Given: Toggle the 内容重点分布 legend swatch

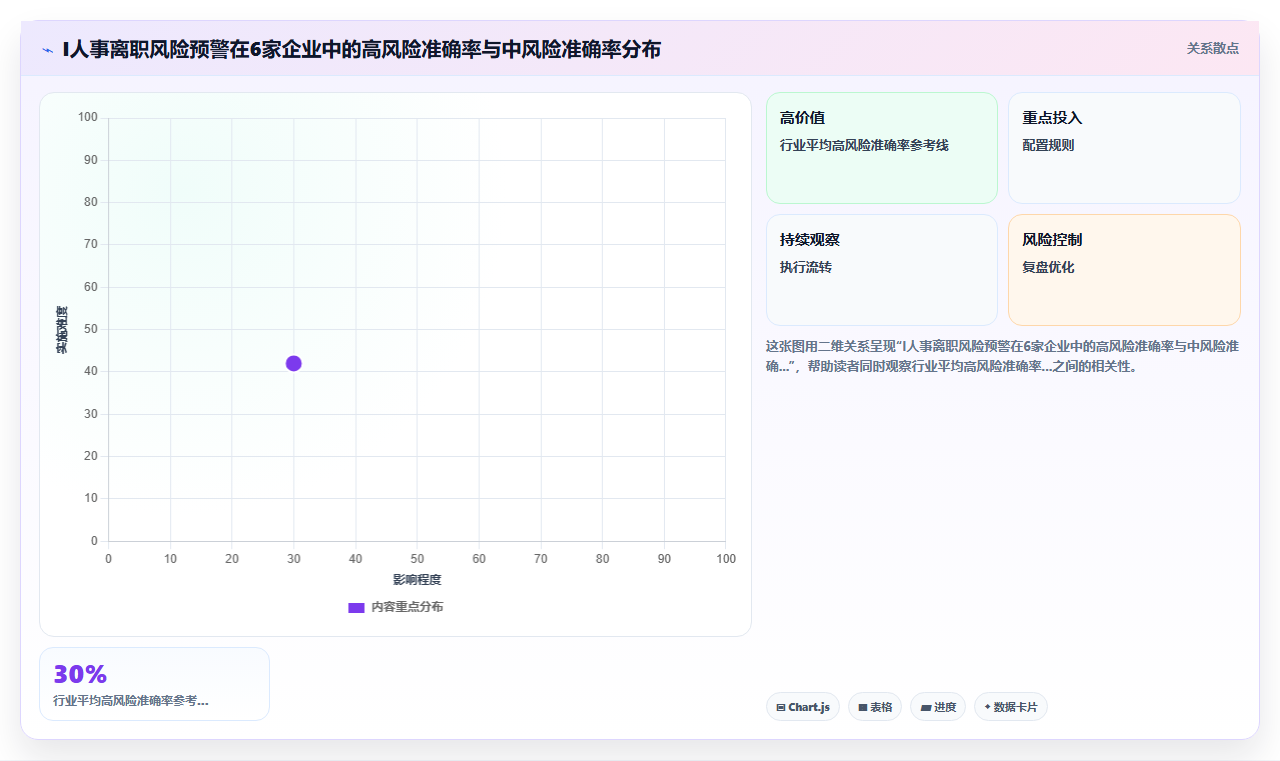Looking at the screenshot, I should [x=356, y=607].
